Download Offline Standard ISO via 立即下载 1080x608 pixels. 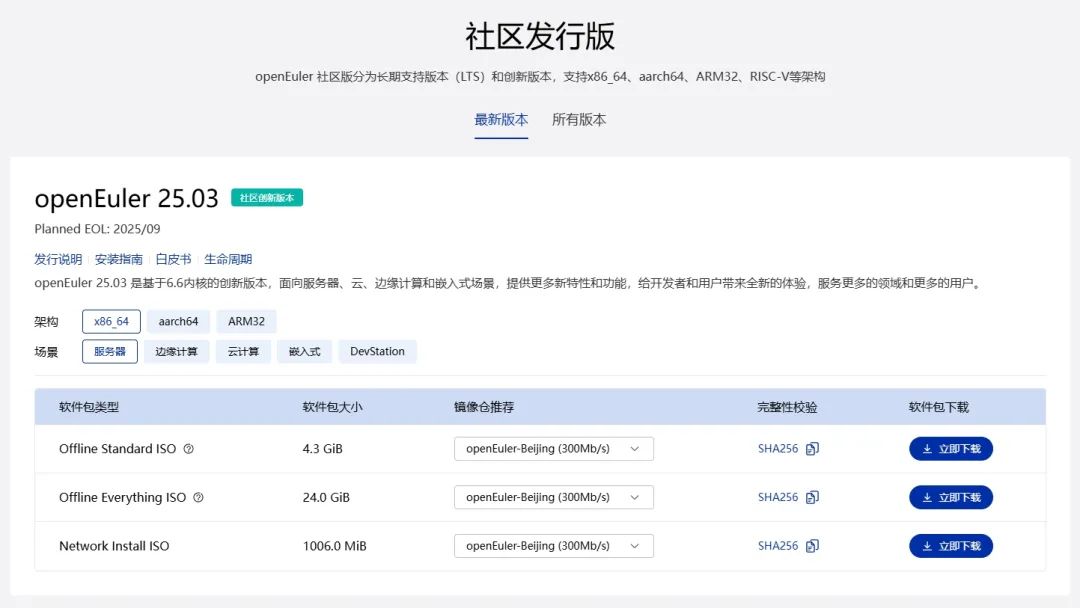[x=951, y=449]
